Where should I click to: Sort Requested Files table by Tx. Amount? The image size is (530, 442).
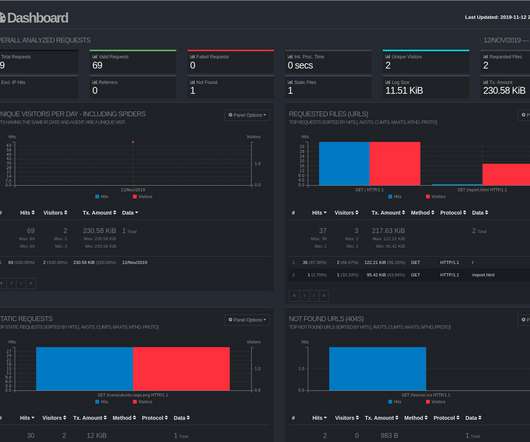point(388,213)
